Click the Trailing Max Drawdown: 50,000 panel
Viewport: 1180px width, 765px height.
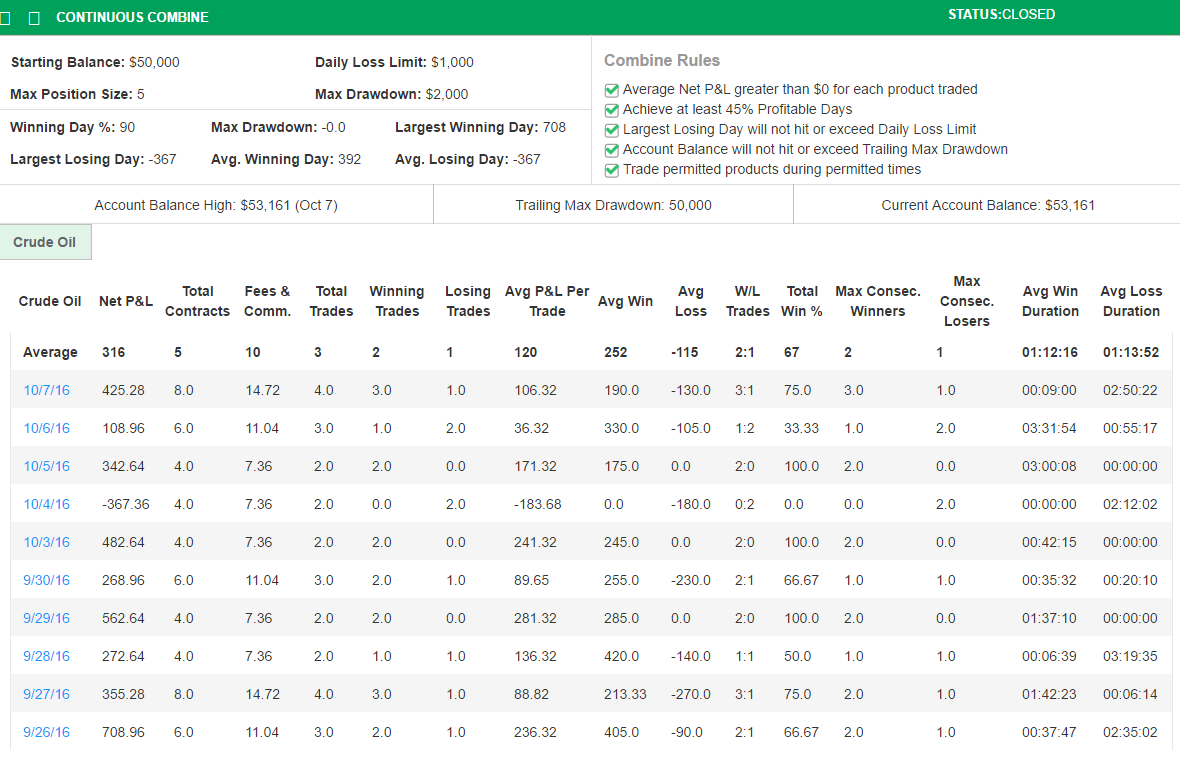(x=612, y=205)
